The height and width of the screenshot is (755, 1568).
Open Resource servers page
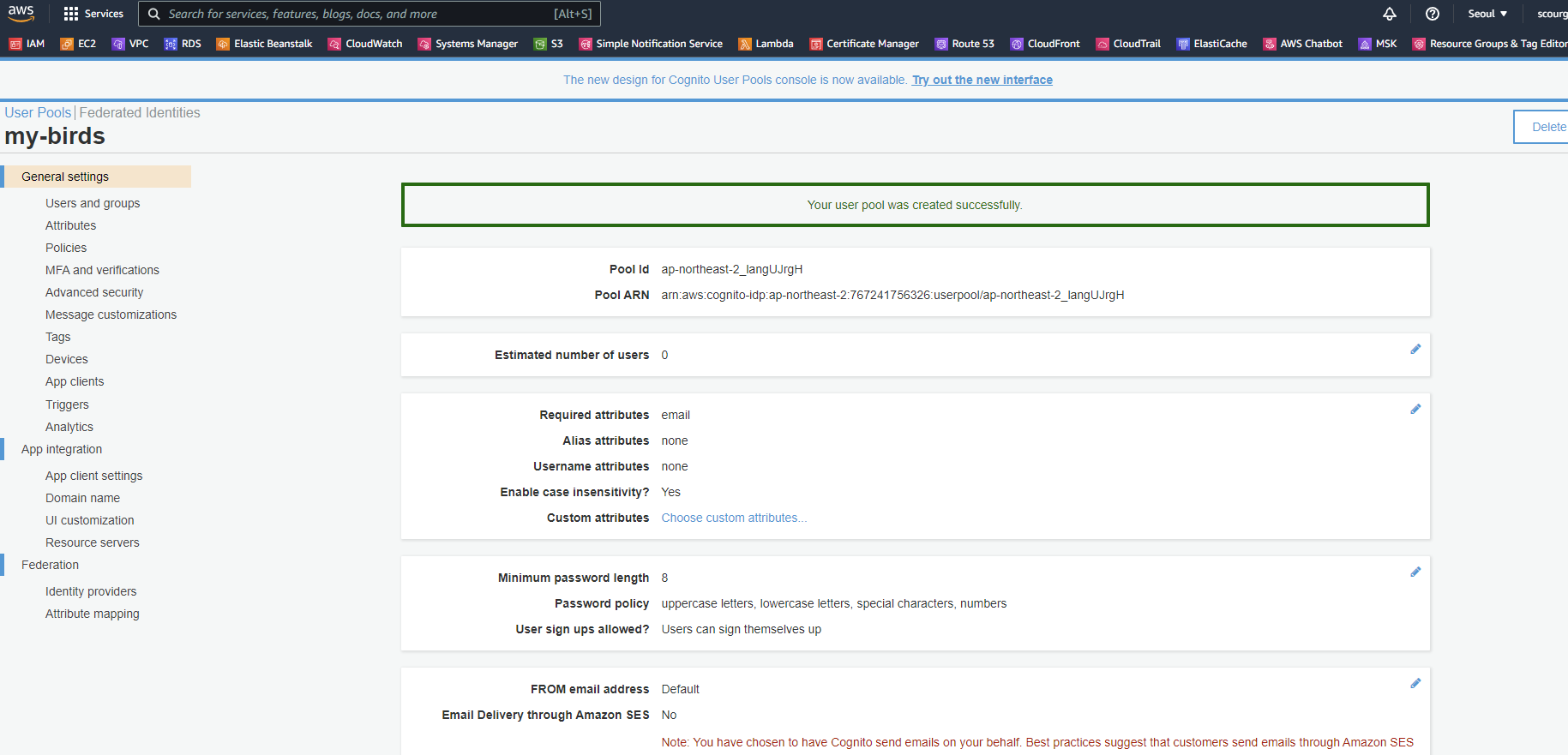tap(92, 542)
